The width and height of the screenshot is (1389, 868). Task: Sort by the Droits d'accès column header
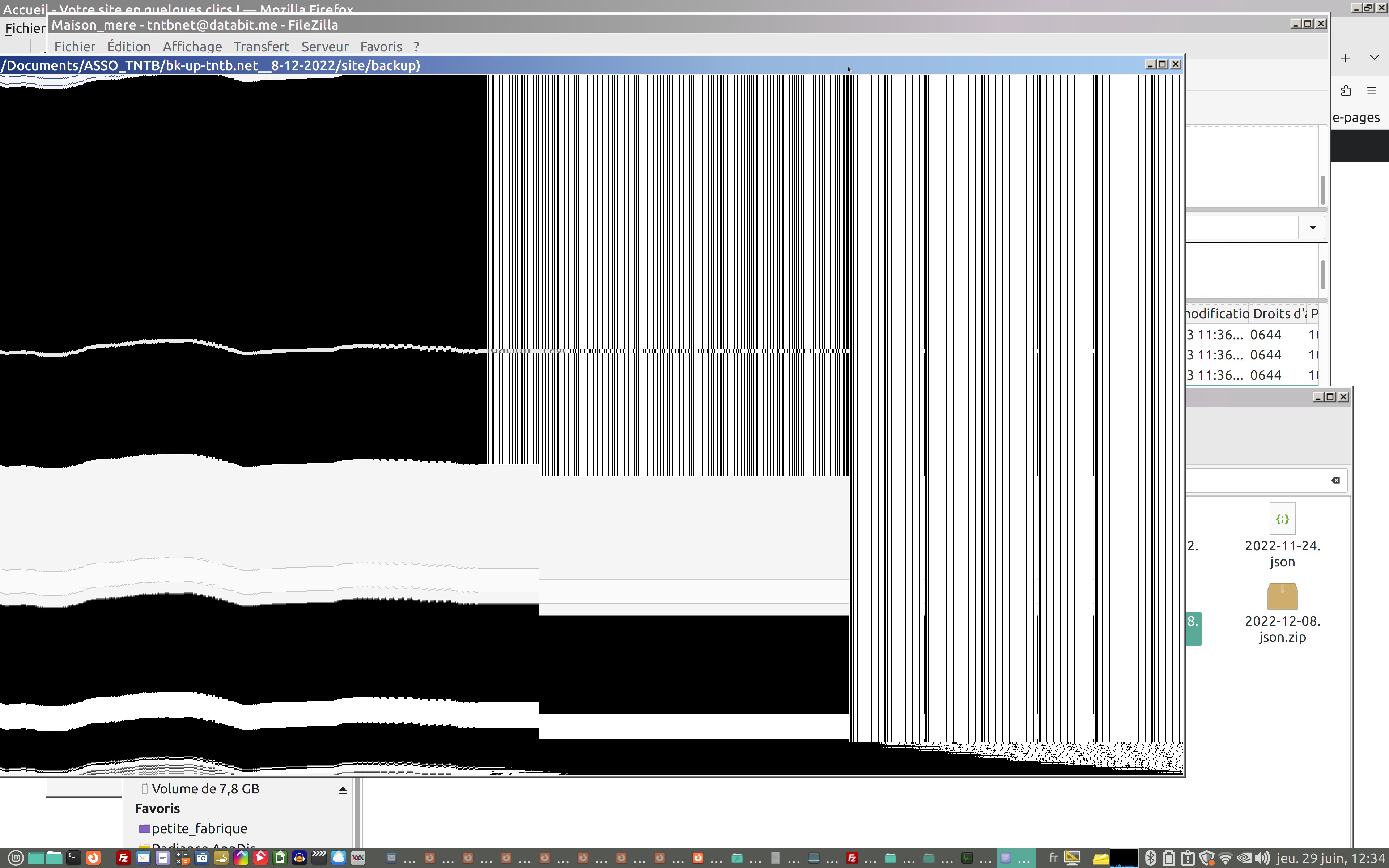[x=1278, y=314]
